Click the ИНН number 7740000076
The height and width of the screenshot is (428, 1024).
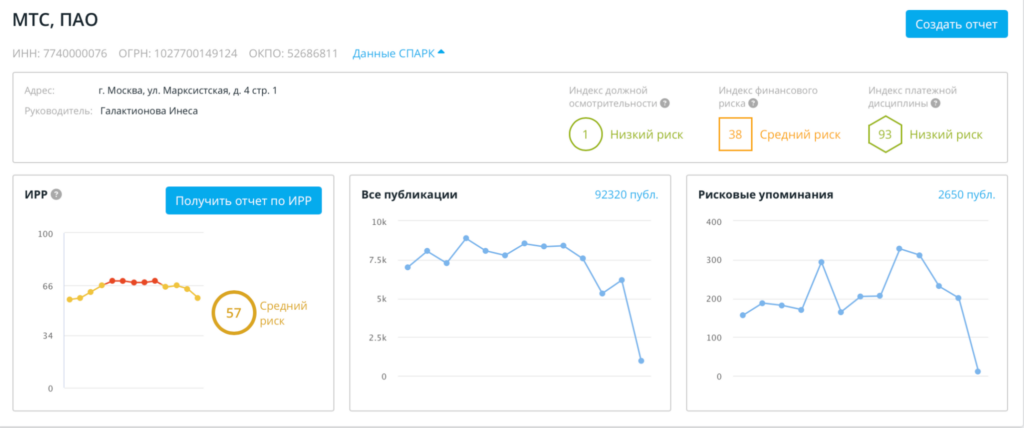pyautogui.click(x=74, y=53)
